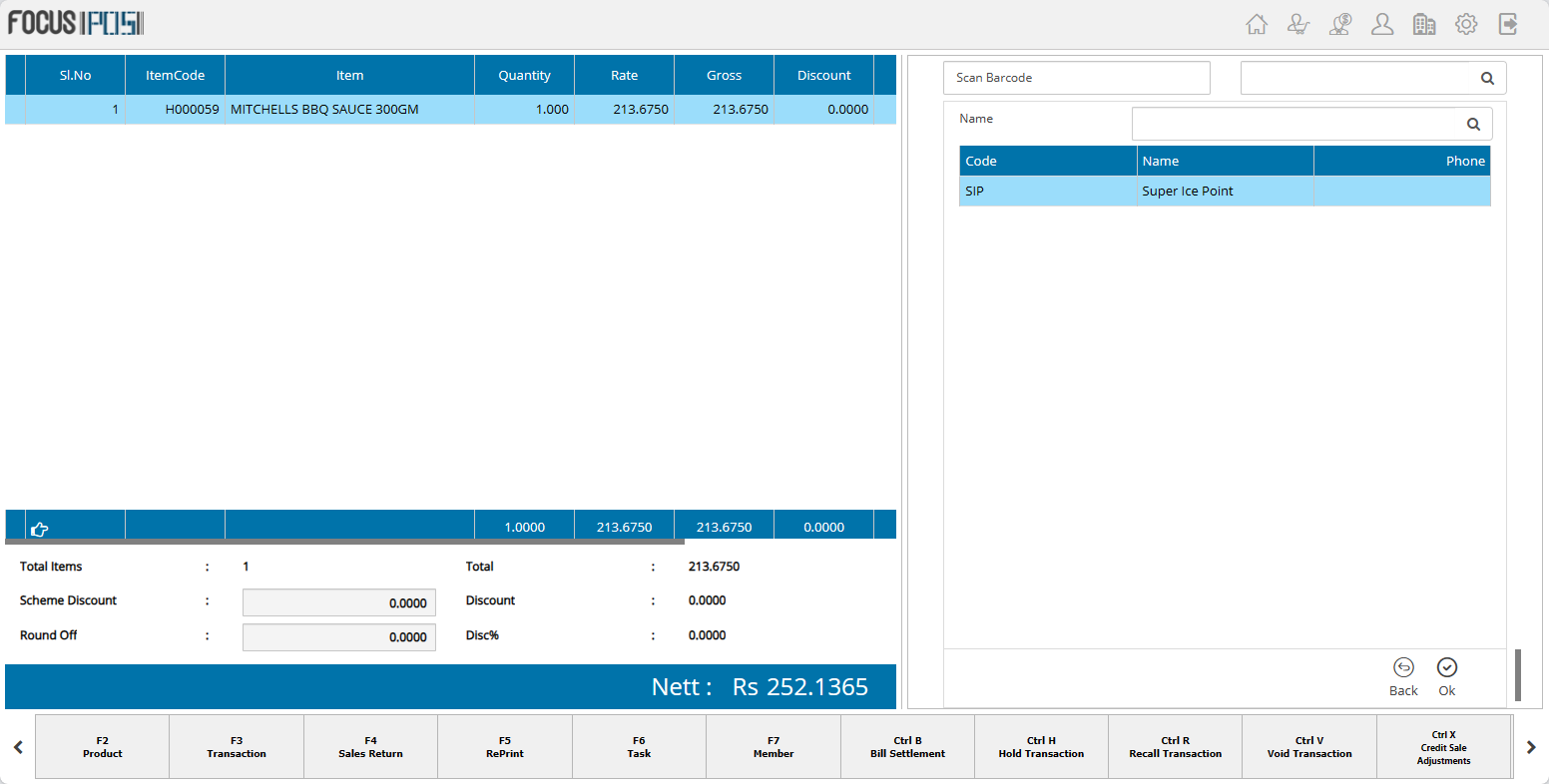The height and width of the screenshot is (784, 1549).
Task: Open the user profile icon
Action: (1382, 24)
